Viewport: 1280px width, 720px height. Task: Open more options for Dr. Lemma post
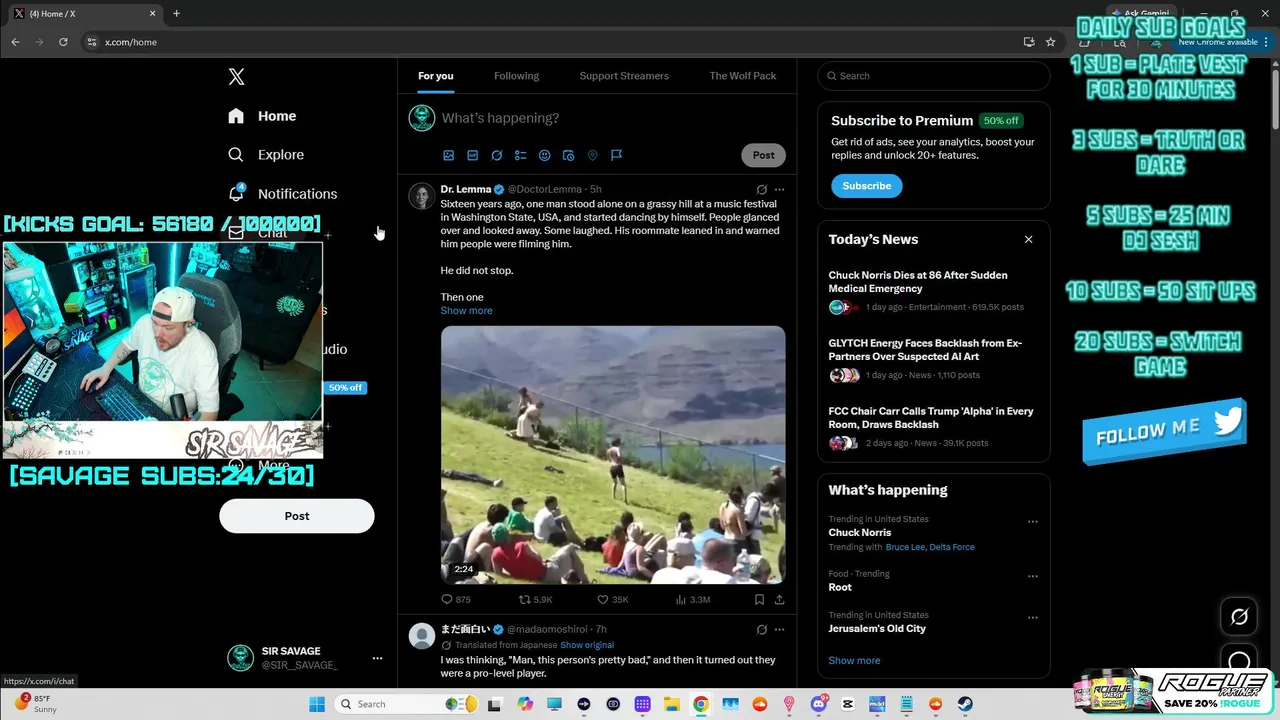point(780,189)
